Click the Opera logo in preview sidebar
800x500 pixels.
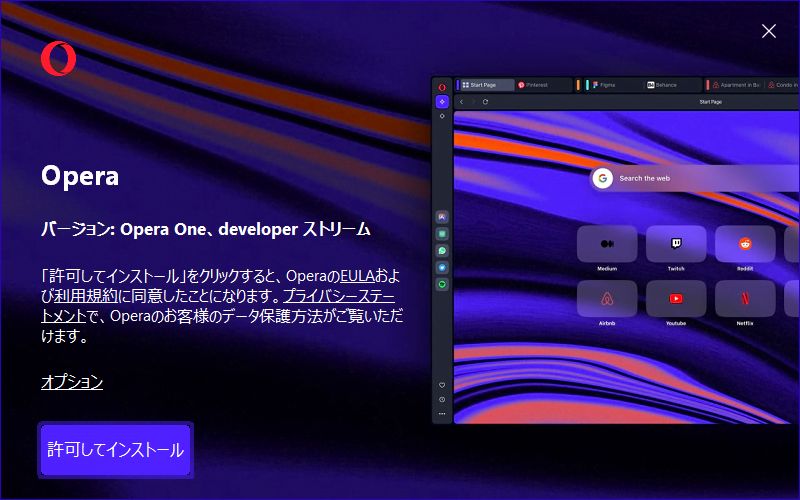442,87
